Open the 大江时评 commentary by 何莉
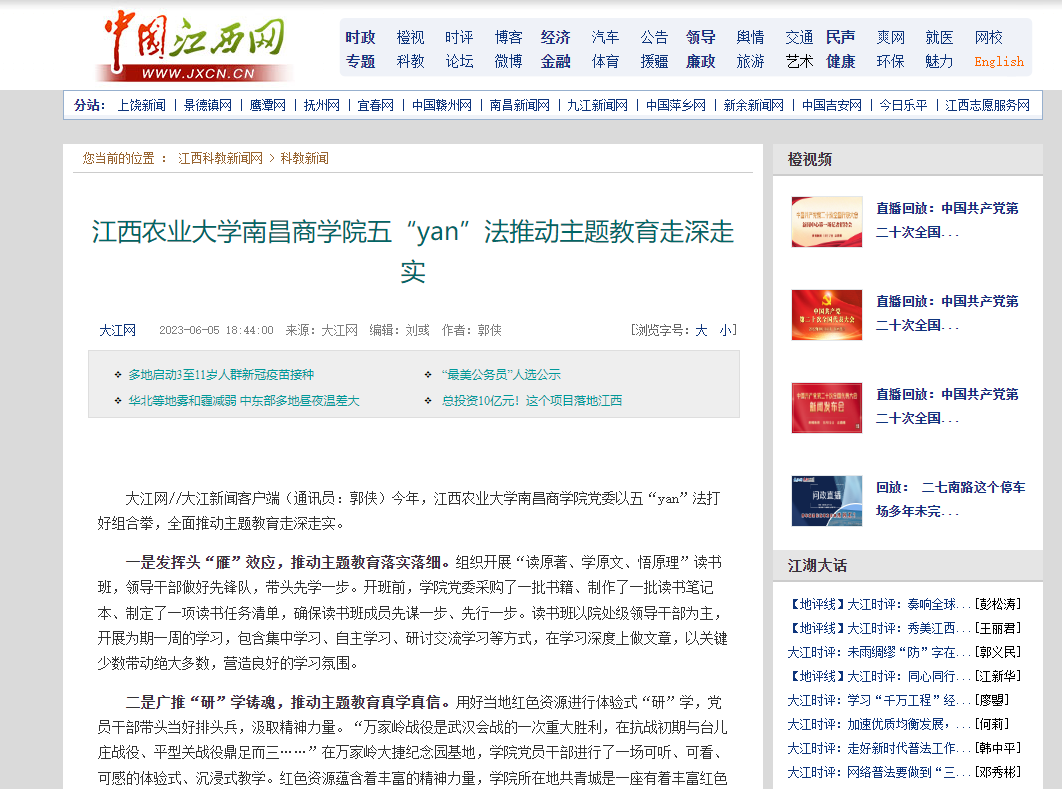1062x789 pixels. (x=879, y=724)
